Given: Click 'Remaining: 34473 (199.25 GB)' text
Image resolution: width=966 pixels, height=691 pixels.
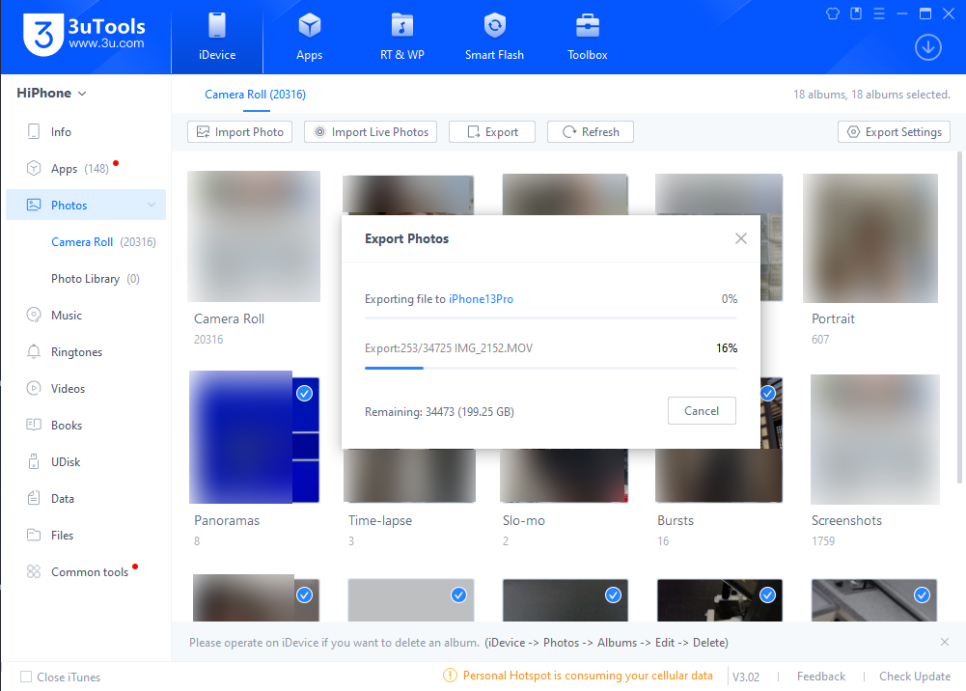Looking at the screenshot, I should (x=439, y=412).
